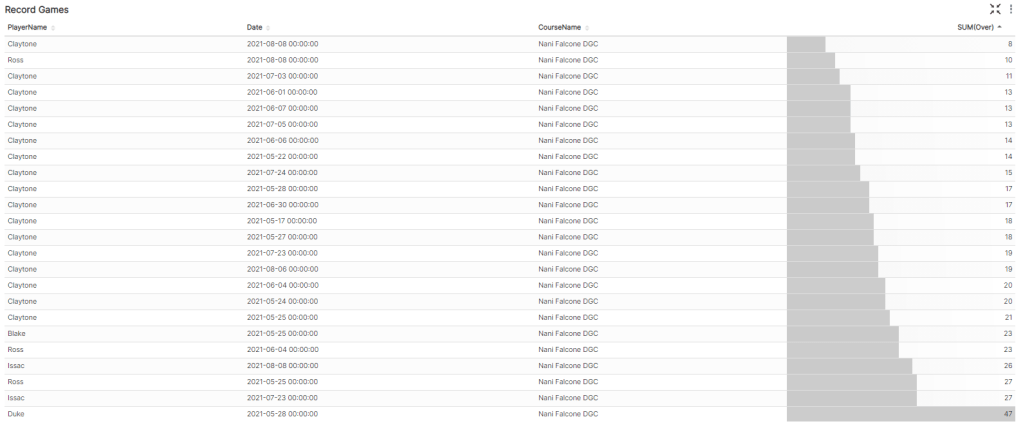Click the sort icon next to Date
This screenshot has height=426, width=1023.
tap(268, 28)
